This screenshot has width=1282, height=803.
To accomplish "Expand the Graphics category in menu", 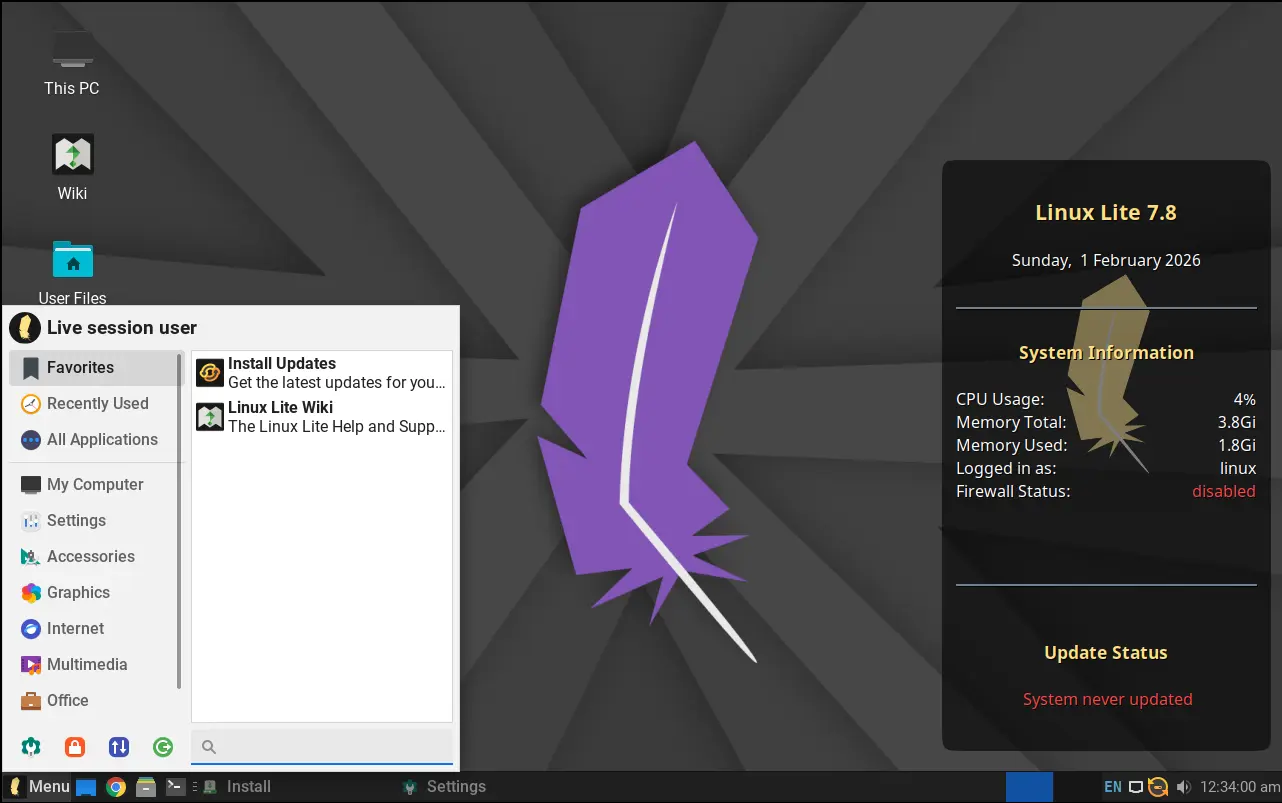I will [x=78, y=593].
